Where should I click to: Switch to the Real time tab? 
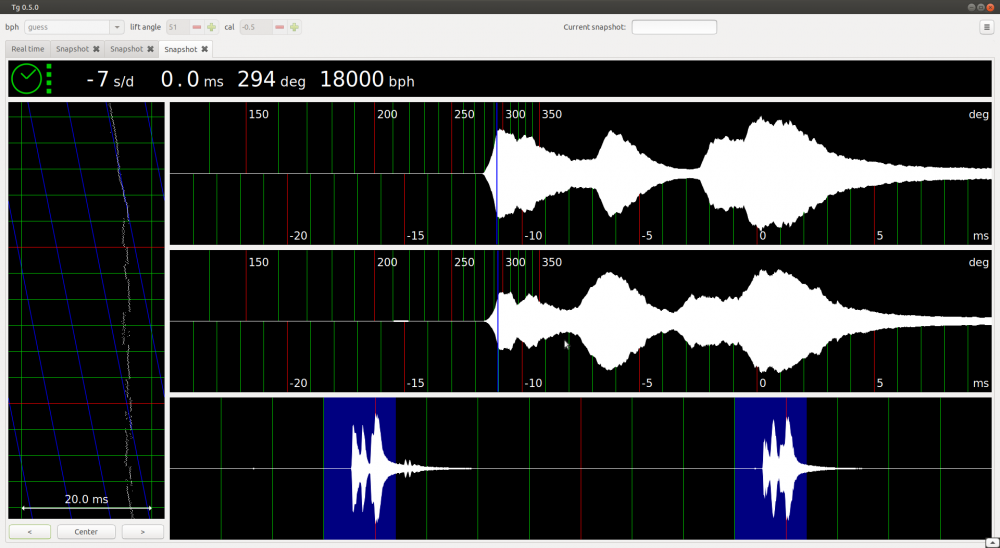pos(27,49)
